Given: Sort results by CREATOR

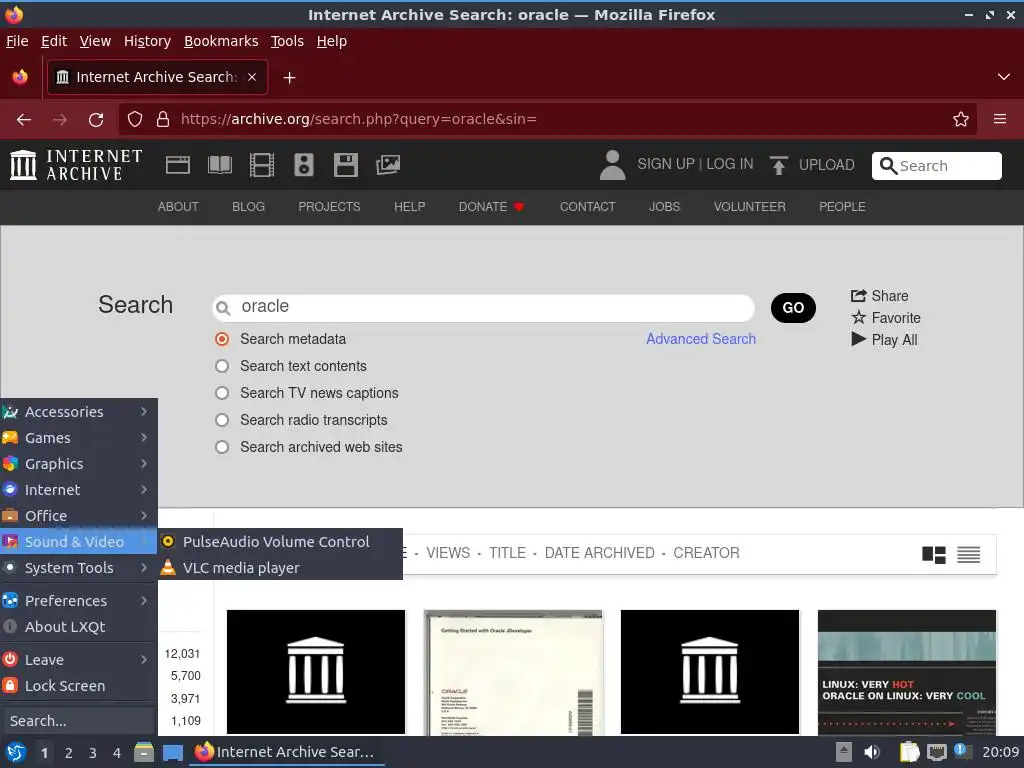Looking at the screenshot, I should click(706, 553).
